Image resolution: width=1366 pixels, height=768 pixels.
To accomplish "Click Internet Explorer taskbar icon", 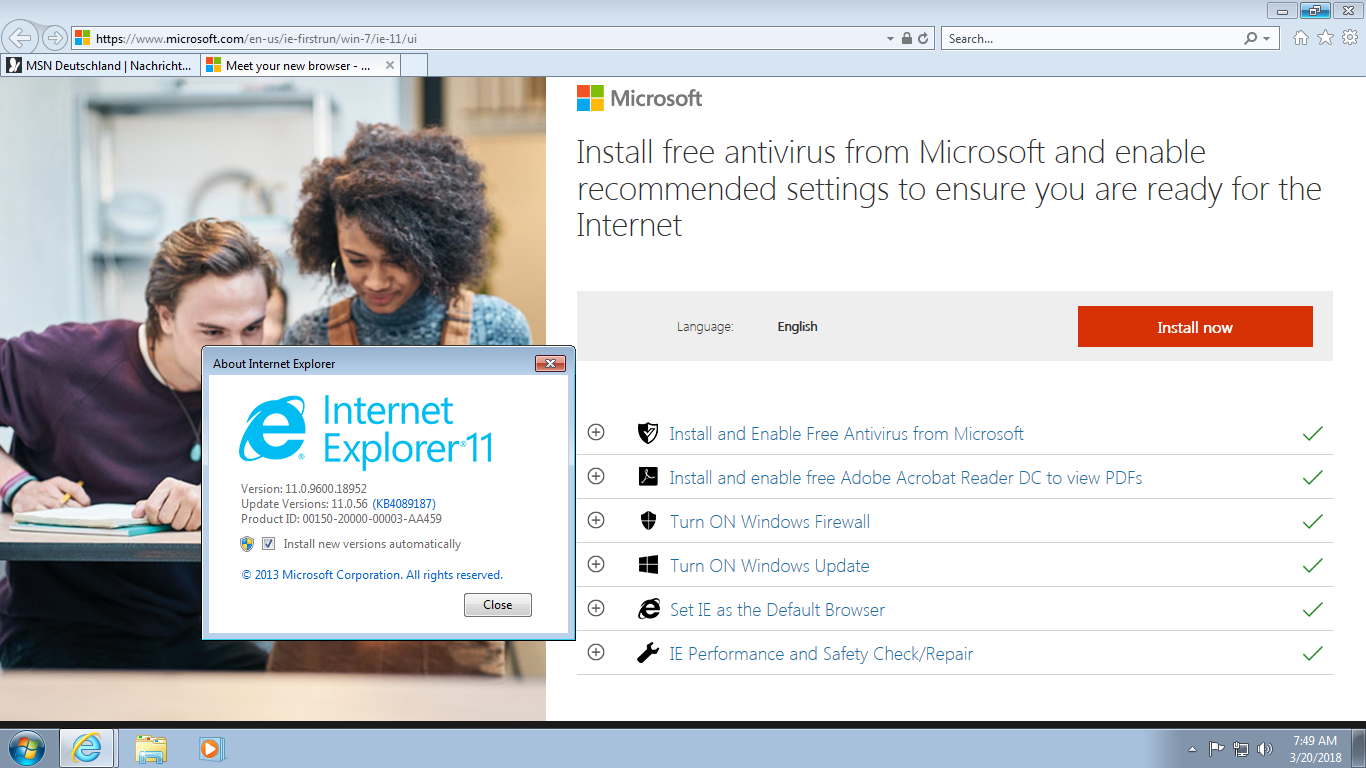I will point(86,748).
